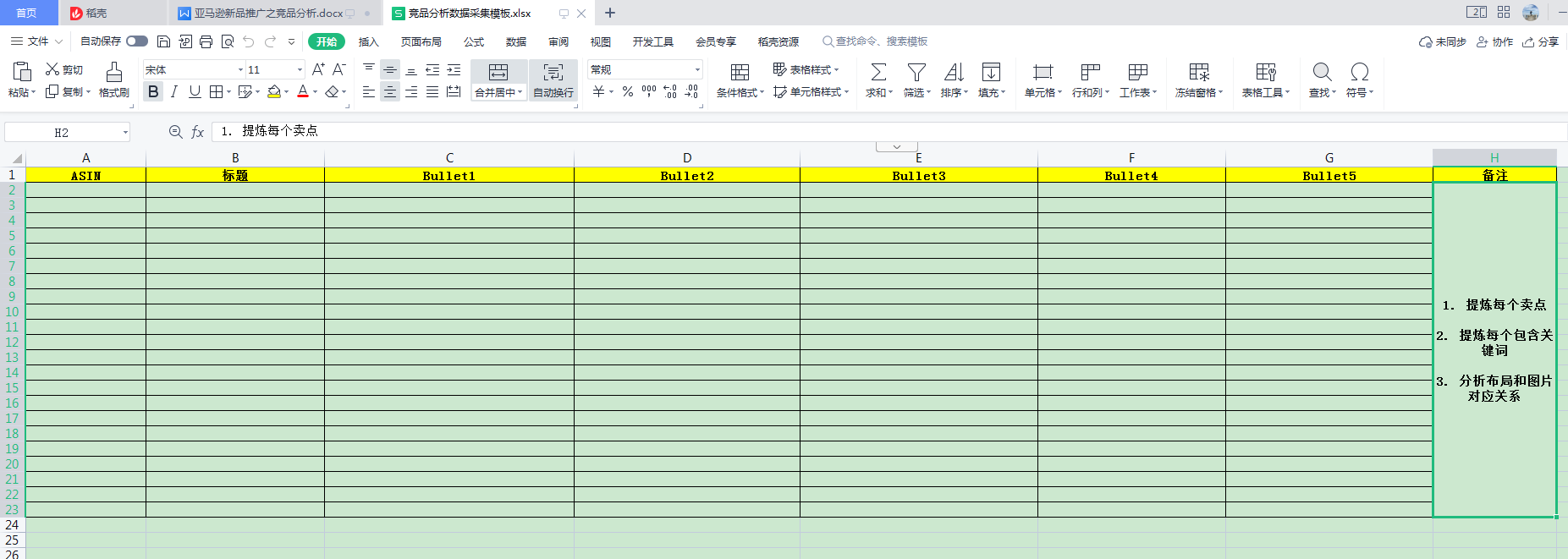The image size is (1568, 559).
Task: Click the Share (分享) button
Action: click(x=1540, y=41)
